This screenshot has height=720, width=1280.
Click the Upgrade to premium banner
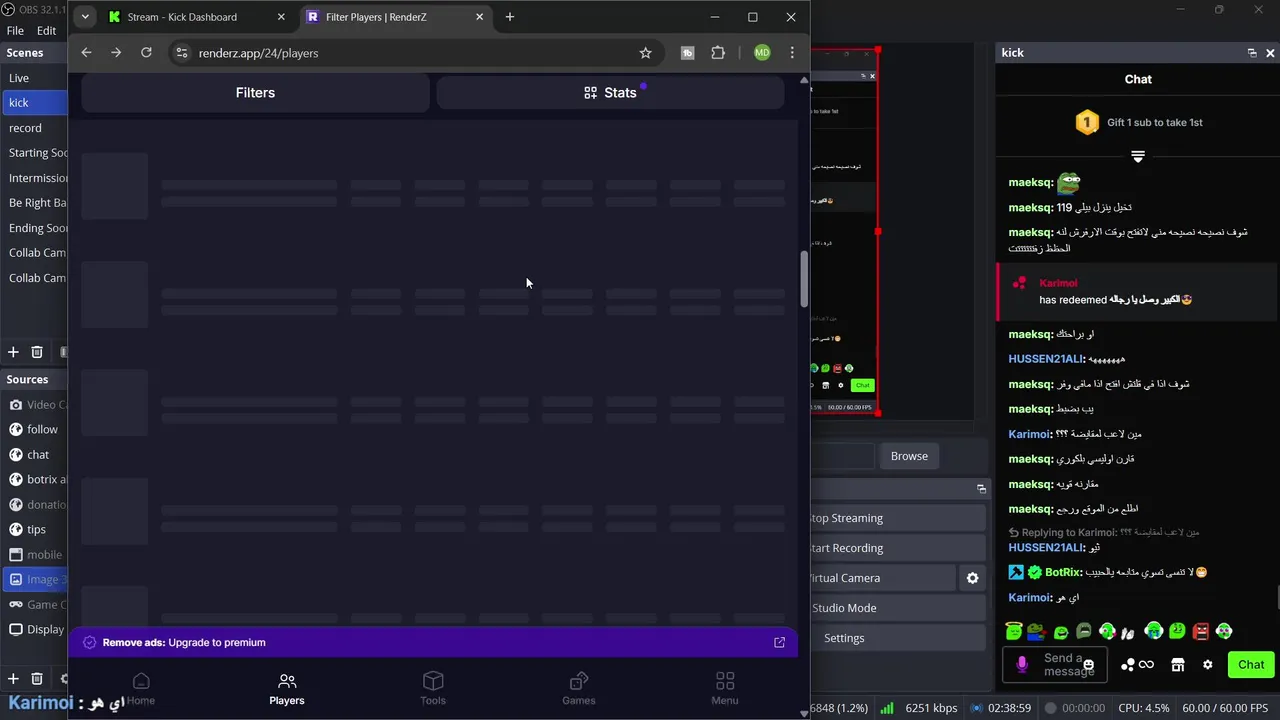433,642
